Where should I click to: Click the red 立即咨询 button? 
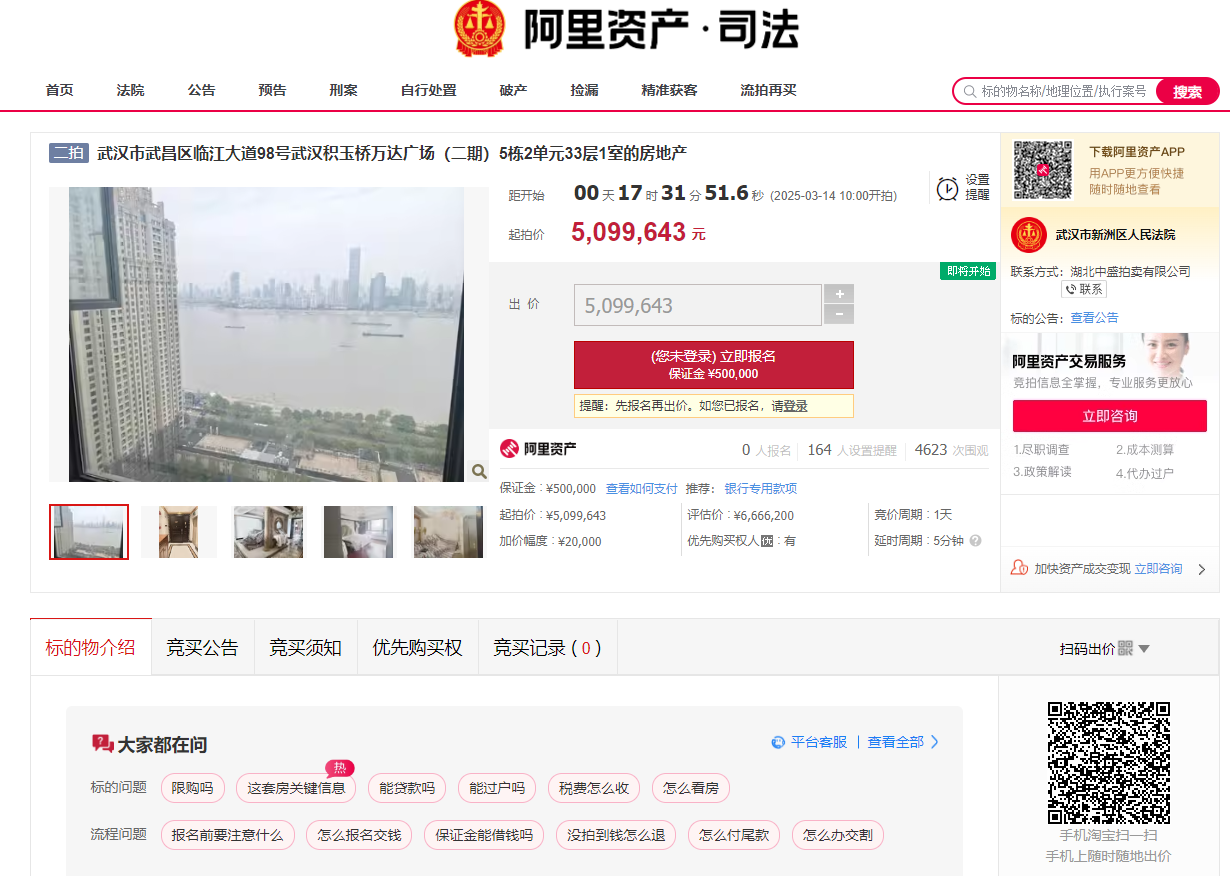pos(1110,416)
